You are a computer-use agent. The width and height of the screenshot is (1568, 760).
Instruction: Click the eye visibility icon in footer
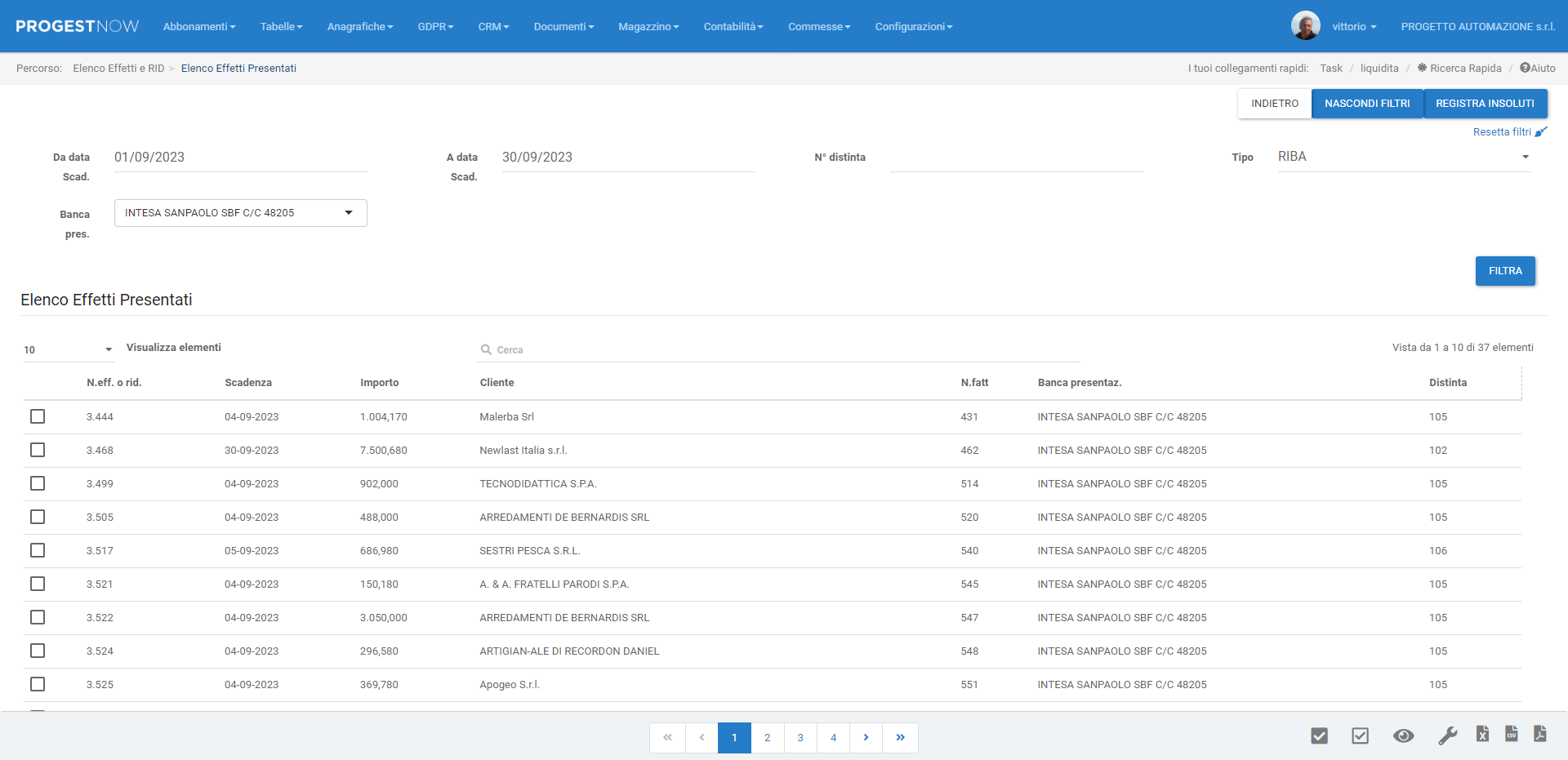(x=1403, y=736)
